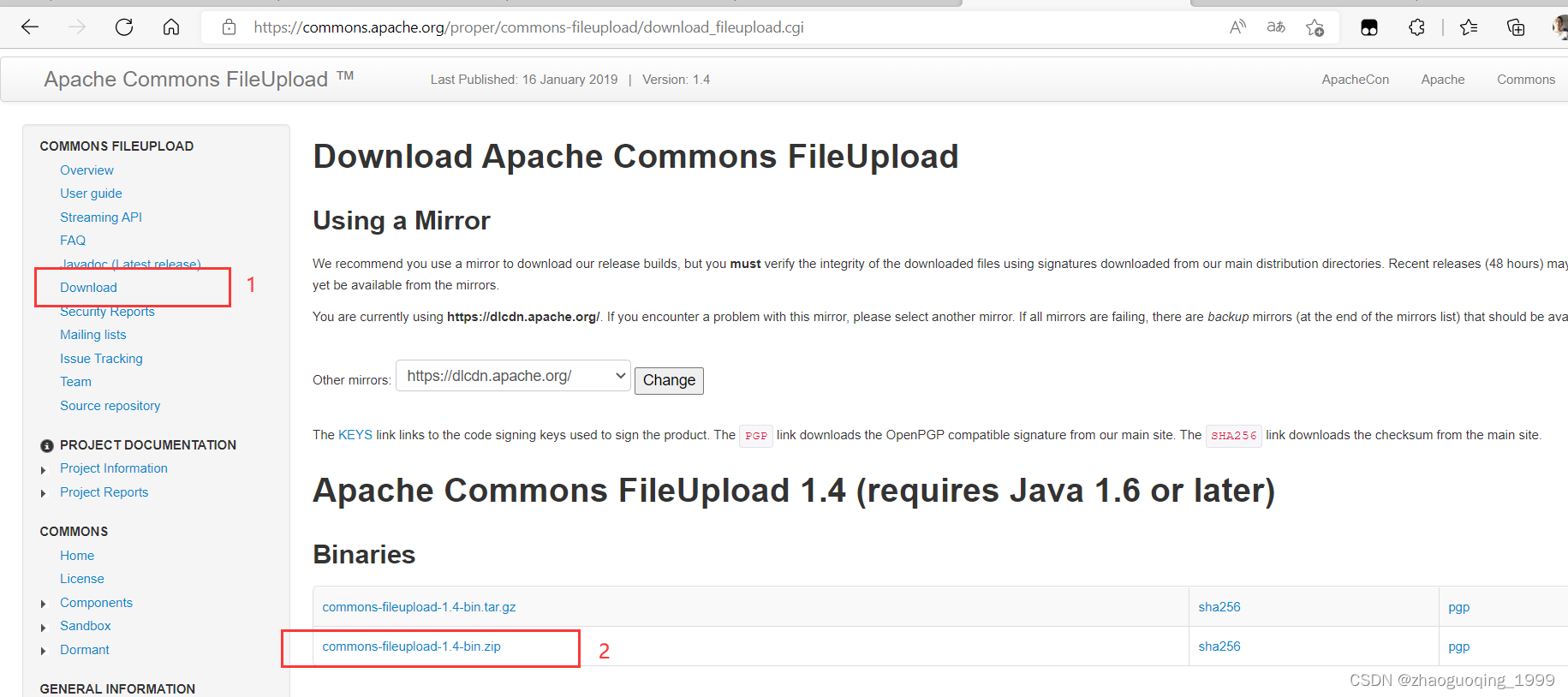
Task: Open sha256 for the zip binary
Action: pyautogui.click(x=1219, y=646)
